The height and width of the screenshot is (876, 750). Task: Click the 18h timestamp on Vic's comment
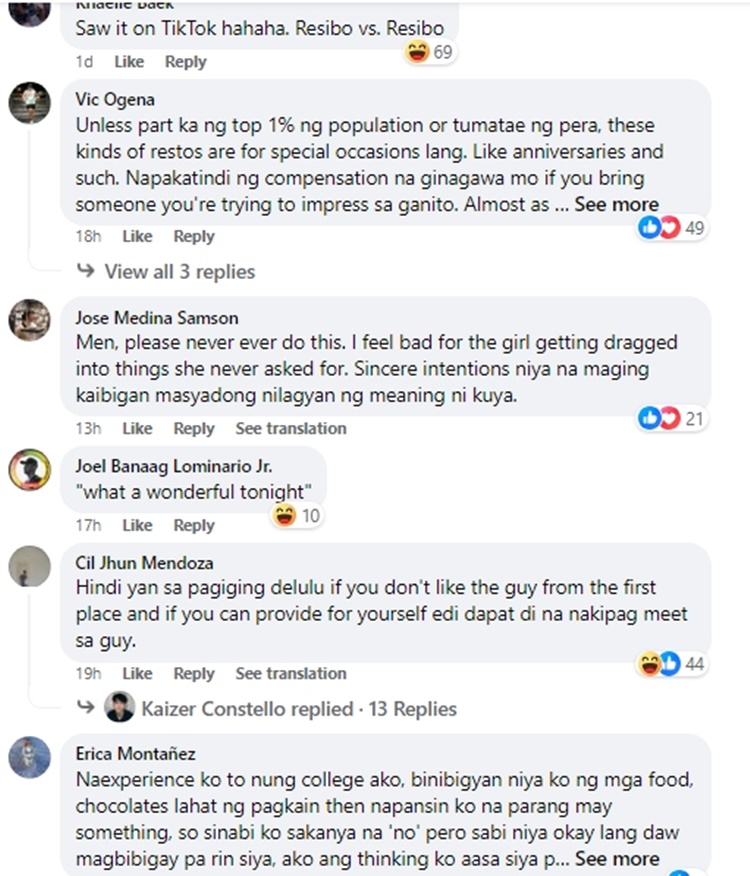point(88,237)
